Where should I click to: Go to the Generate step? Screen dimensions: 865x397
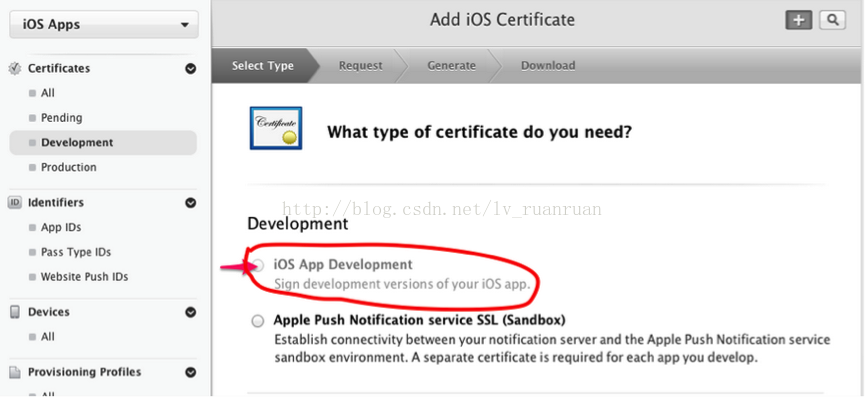(x=451, y=66)
